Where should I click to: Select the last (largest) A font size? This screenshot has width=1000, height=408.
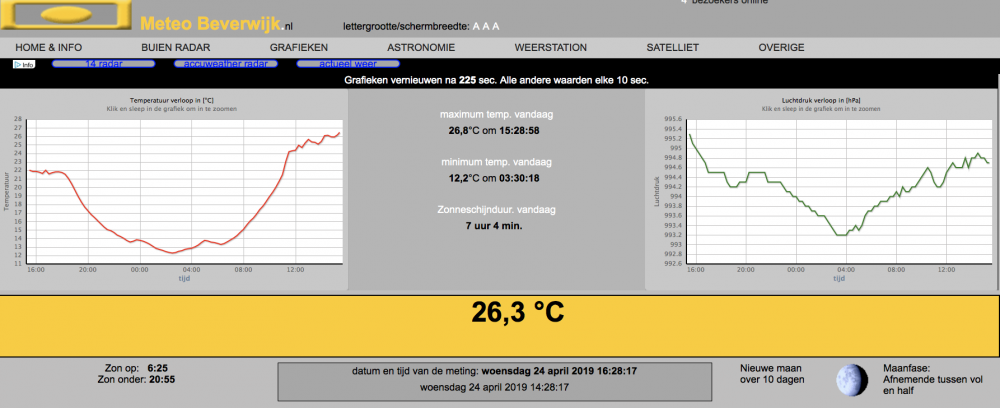496,26
